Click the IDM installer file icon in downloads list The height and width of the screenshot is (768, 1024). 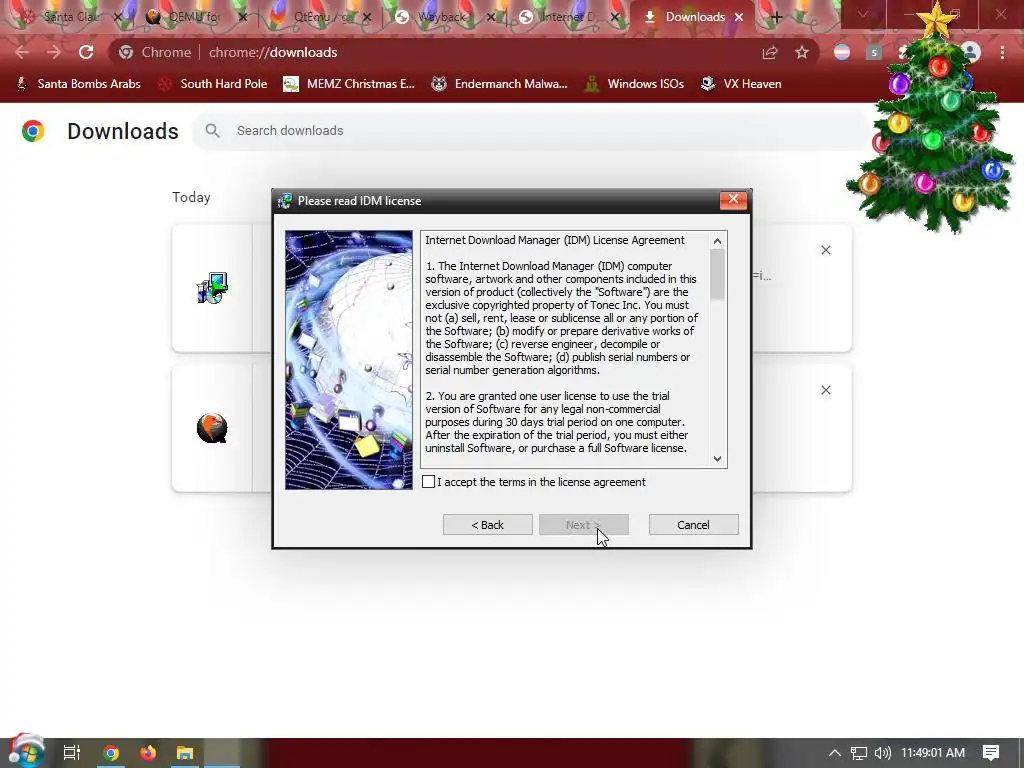[x=212, y=288]
